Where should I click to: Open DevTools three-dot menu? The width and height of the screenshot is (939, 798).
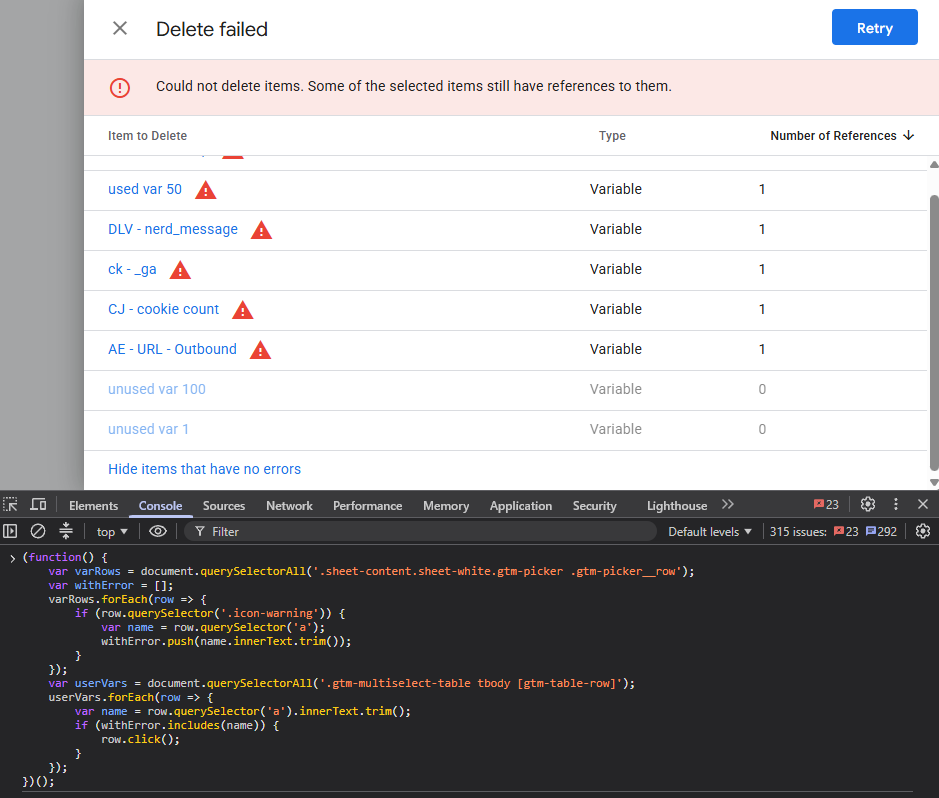[x=896, y=505]
